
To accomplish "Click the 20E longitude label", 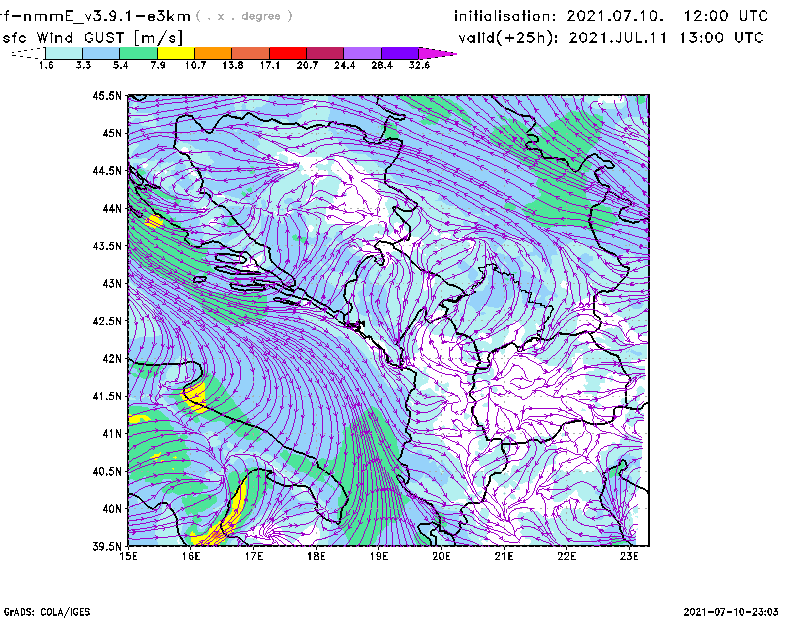I will coord(441,556).
